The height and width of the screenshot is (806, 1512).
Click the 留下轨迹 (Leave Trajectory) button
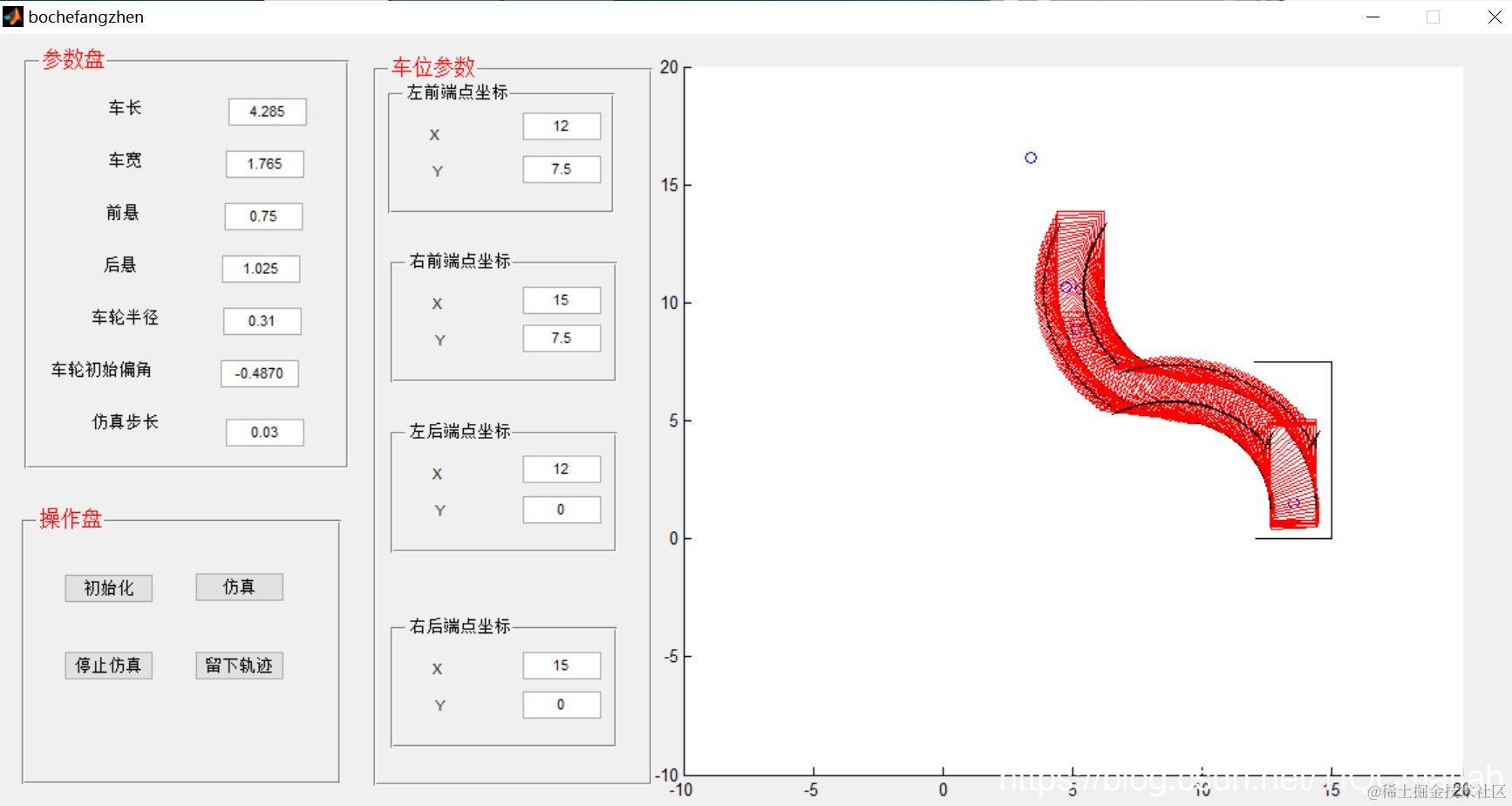pos(238,666)
